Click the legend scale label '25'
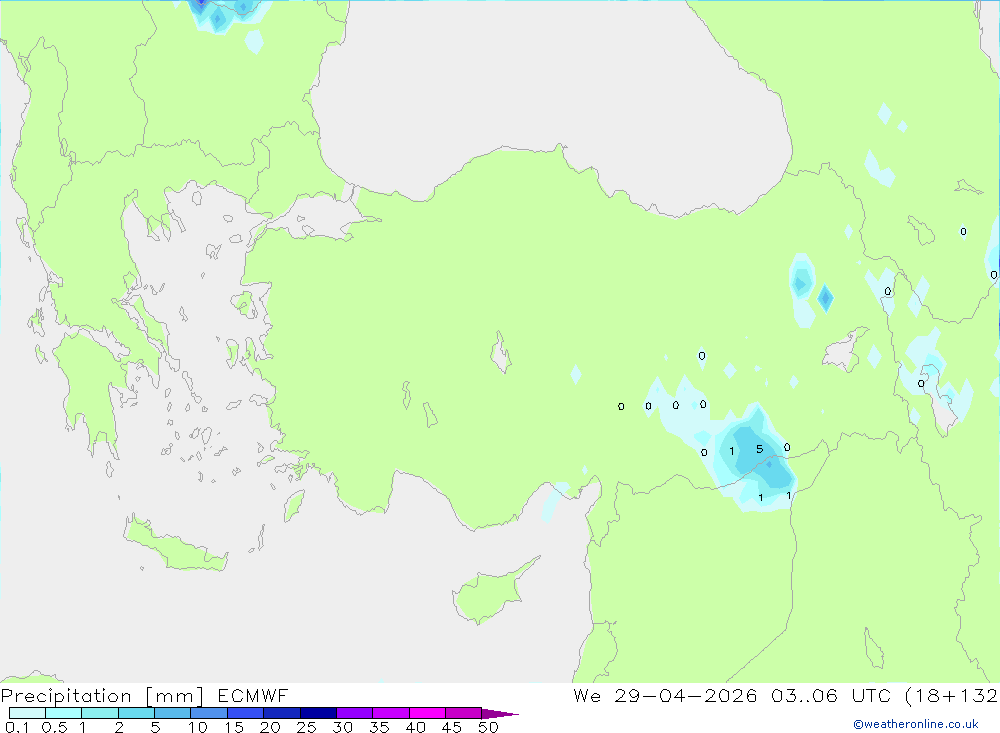 306,727
